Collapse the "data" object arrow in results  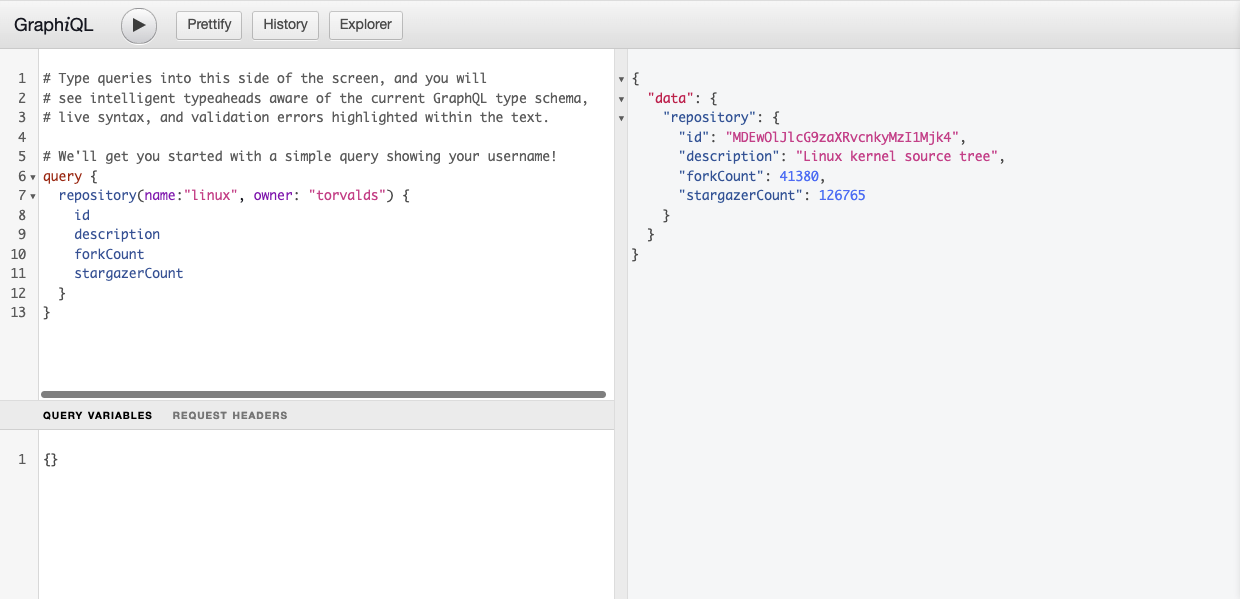[622, 98]
